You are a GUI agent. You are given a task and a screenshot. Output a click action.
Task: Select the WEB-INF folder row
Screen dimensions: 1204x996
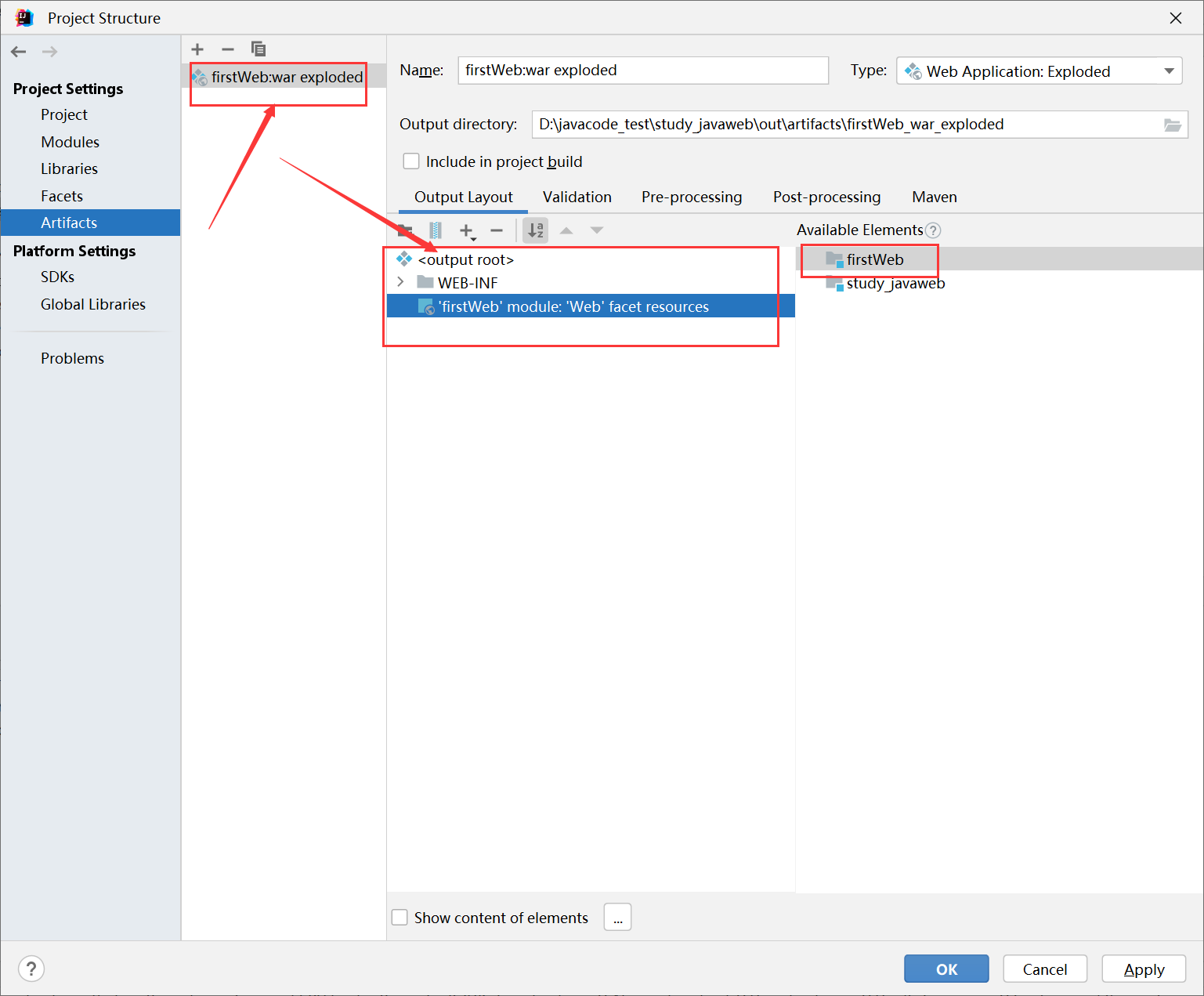tap(591, 283)
